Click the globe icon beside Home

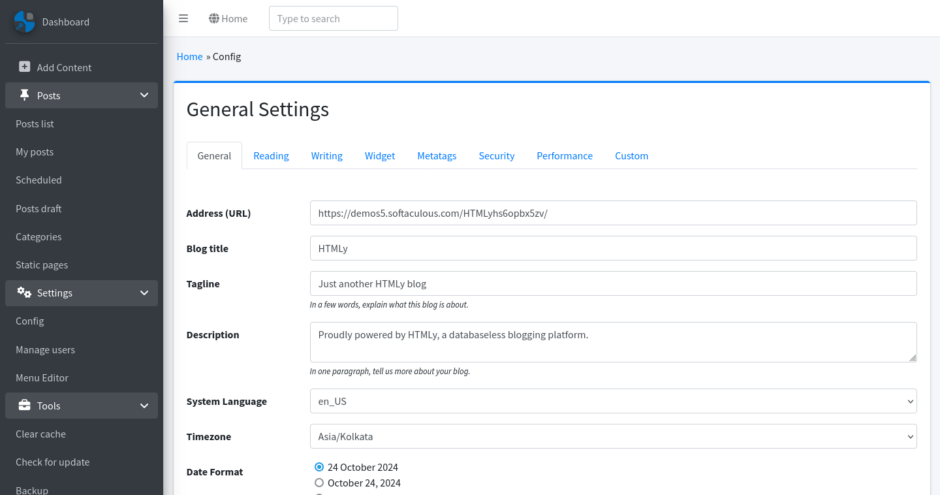point(214,18)
